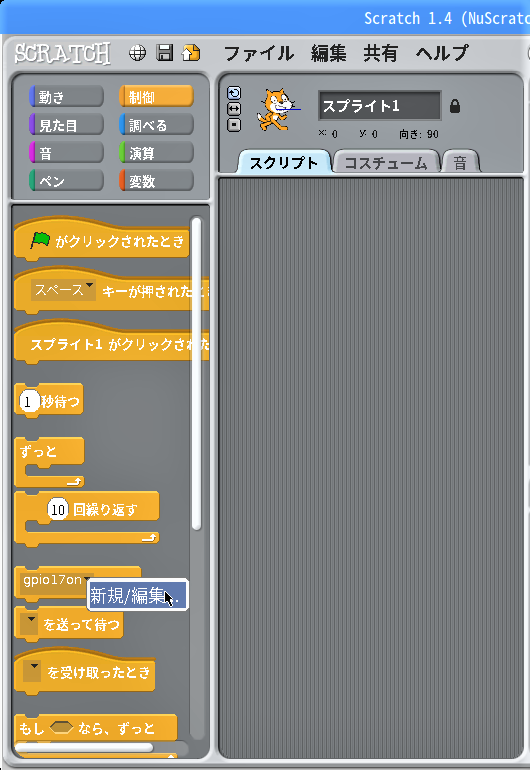Click the スプライト1 name field
The image size is (530, 770).
point(380,106)
